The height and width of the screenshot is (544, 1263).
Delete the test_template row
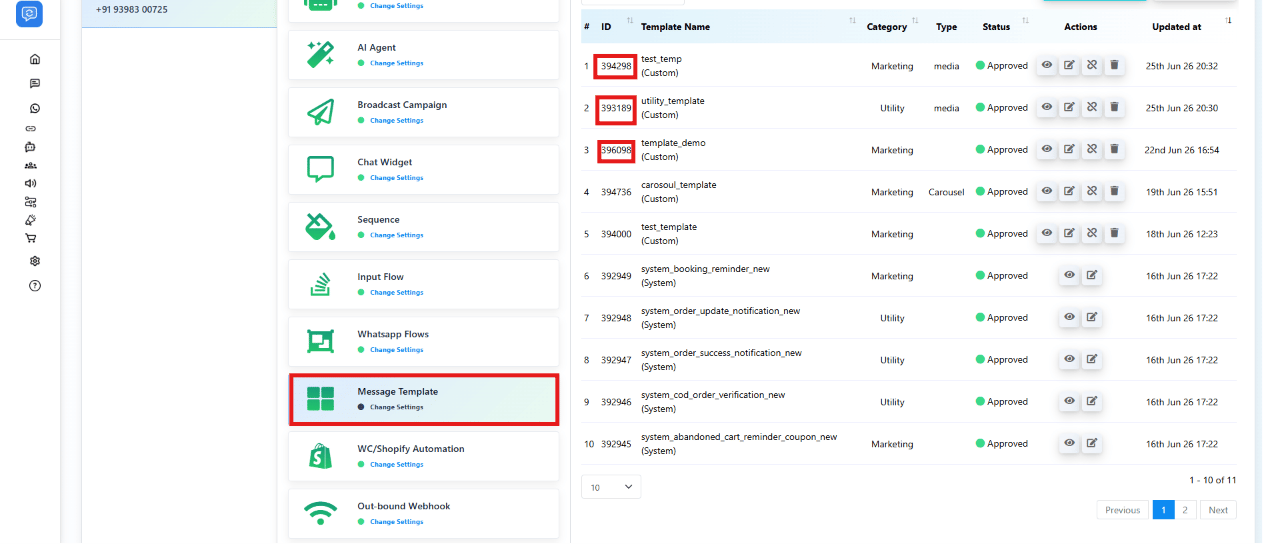coord(1115,233)
